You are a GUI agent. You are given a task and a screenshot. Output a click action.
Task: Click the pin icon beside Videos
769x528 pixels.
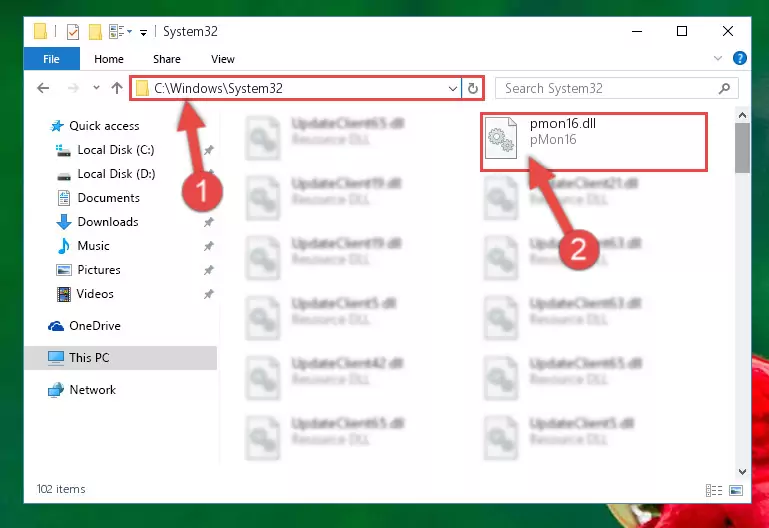click(209, 294)
